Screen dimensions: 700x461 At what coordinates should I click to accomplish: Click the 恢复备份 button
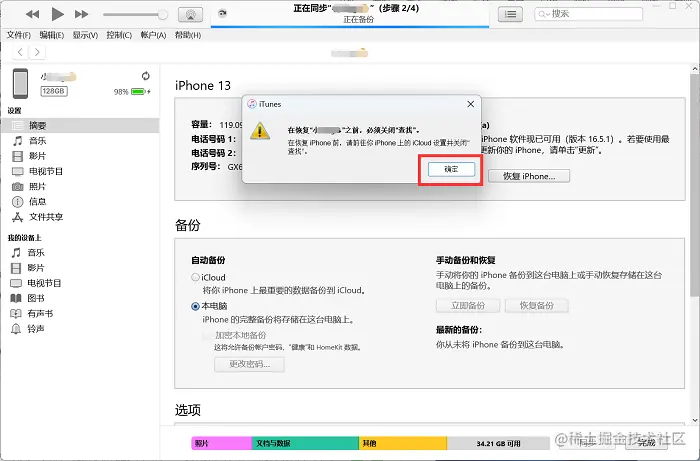point(537,306)
